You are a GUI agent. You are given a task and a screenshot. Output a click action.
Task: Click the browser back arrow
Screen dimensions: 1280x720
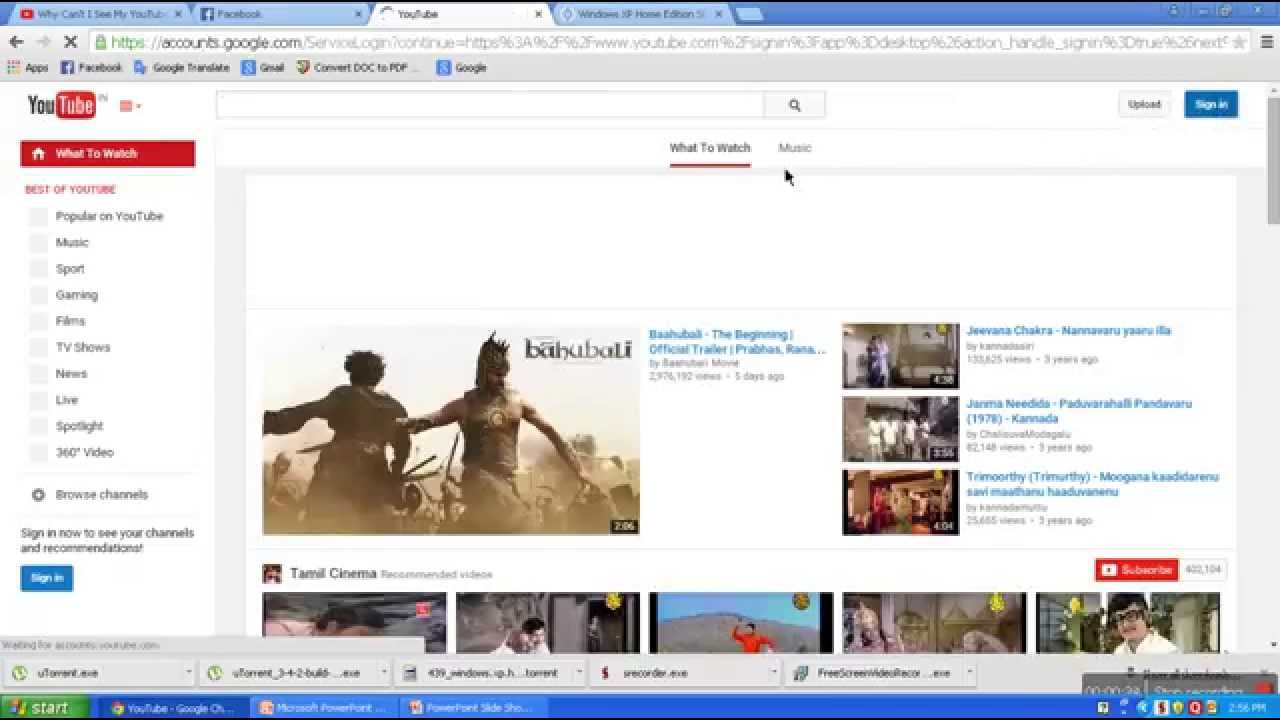16,42
